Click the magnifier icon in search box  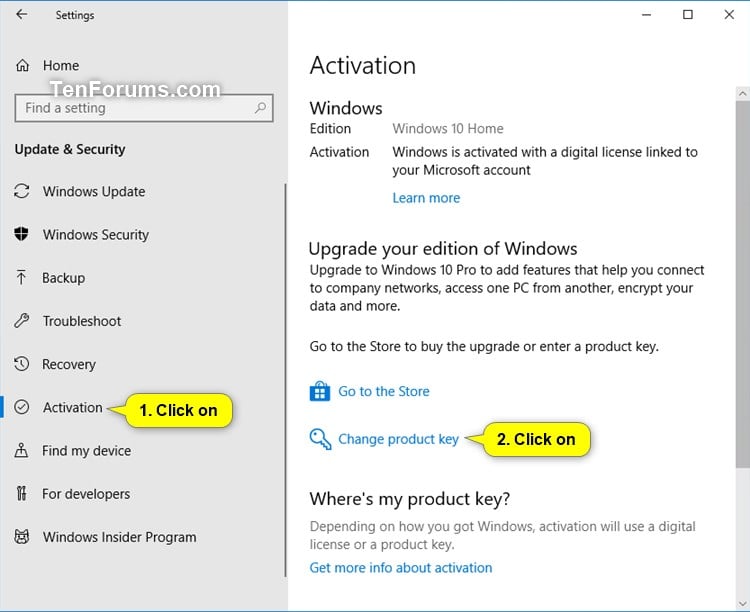click(x=261, y=108)
